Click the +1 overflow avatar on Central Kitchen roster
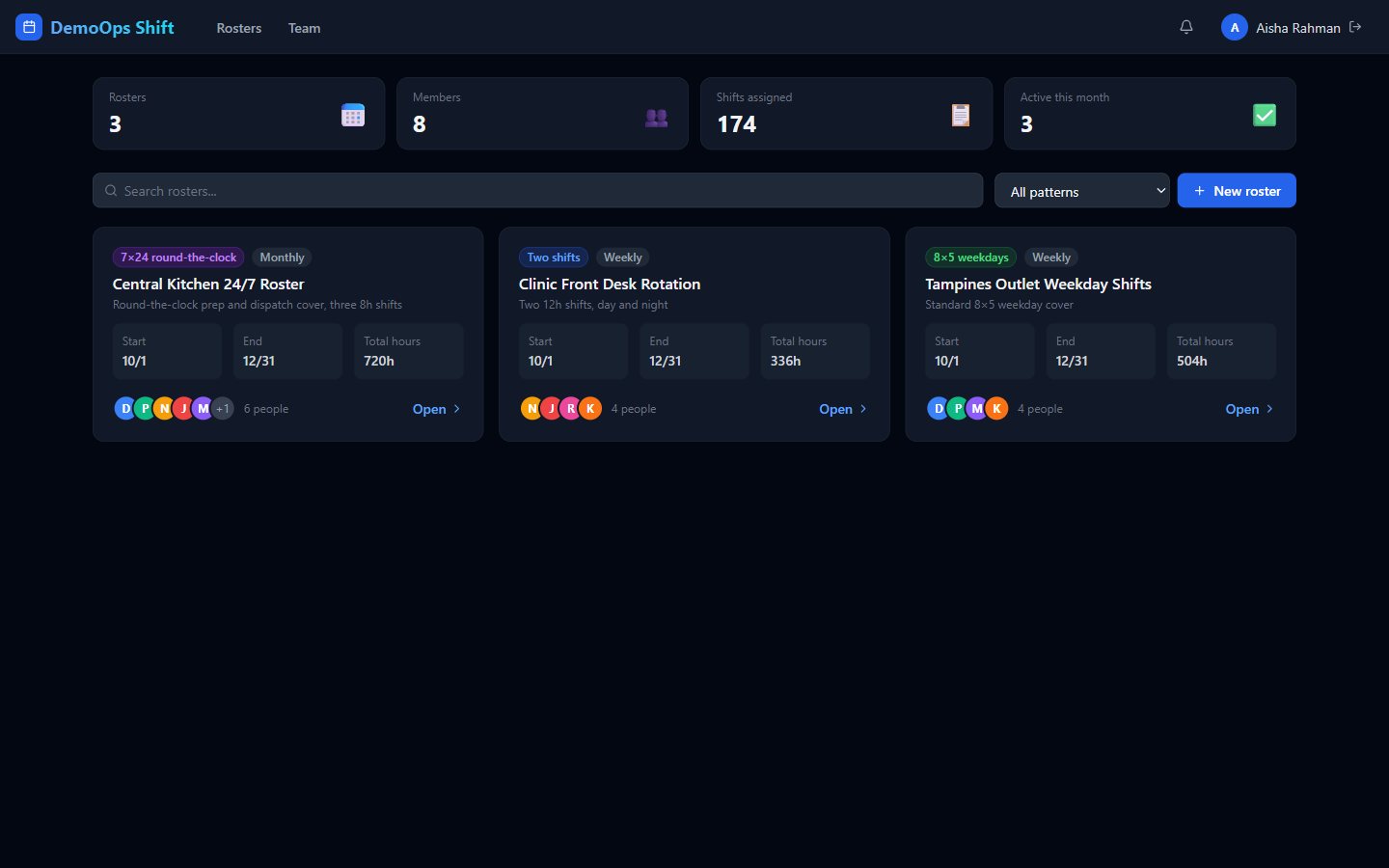This screenshot has height=868, width=1389. (223, 409)
